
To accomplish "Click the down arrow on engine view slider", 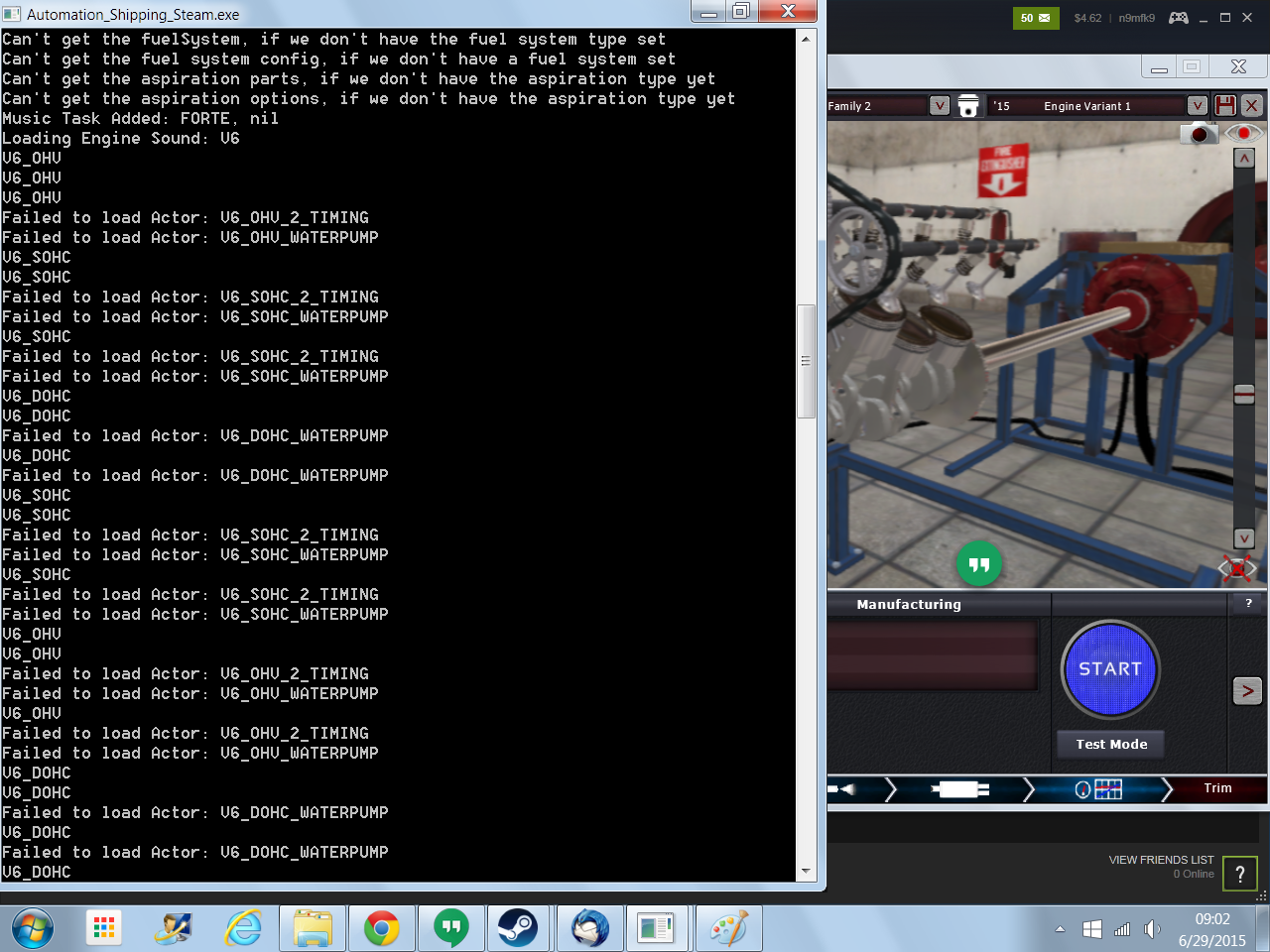I will [1244, 538].
